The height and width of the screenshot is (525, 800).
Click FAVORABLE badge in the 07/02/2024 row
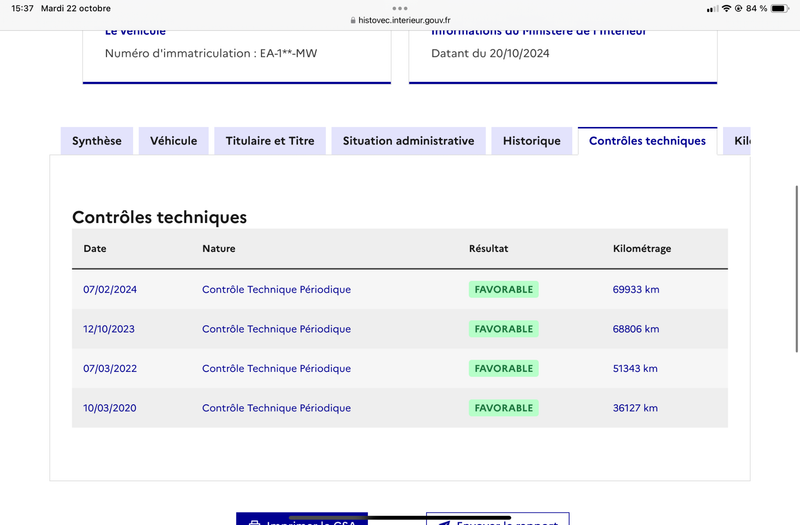click(x=504, y=289)
